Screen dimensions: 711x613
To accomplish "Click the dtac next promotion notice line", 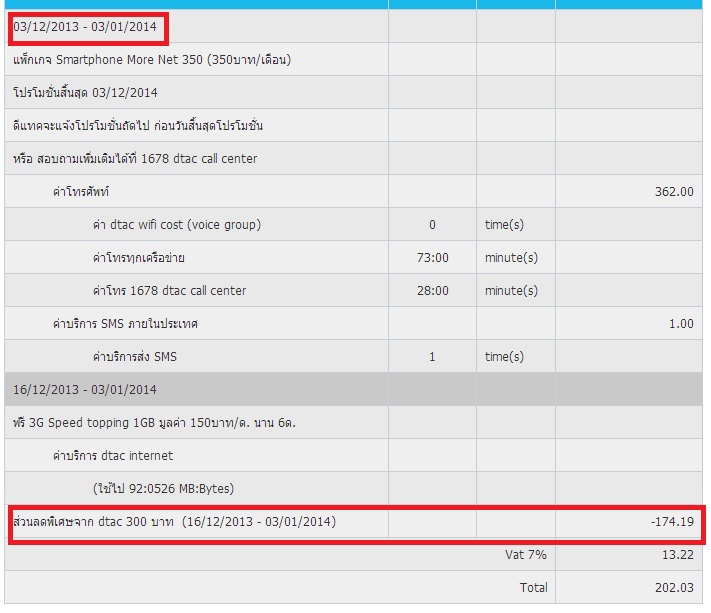I will coord(138,126).
